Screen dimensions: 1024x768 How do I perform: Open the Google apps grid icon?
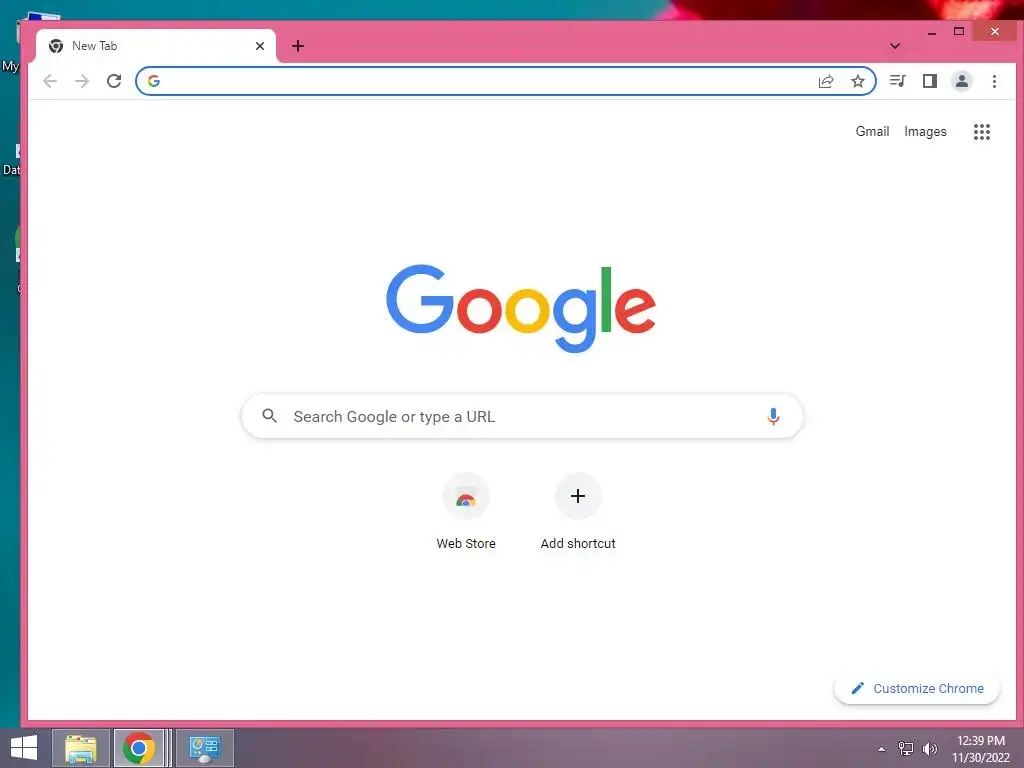click(982, 132)
